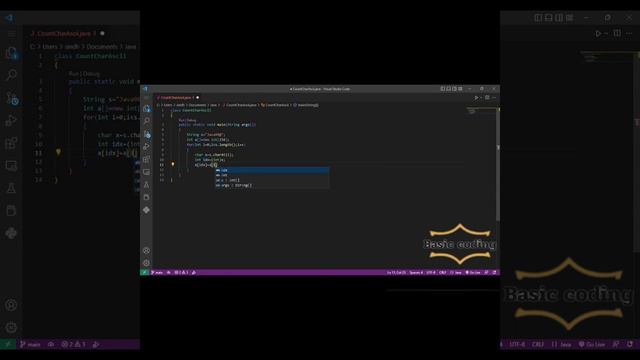Screen dimensions: 640x360
Task: Click the Spaces: 4 indentation indicator
Action: point(416,273)
